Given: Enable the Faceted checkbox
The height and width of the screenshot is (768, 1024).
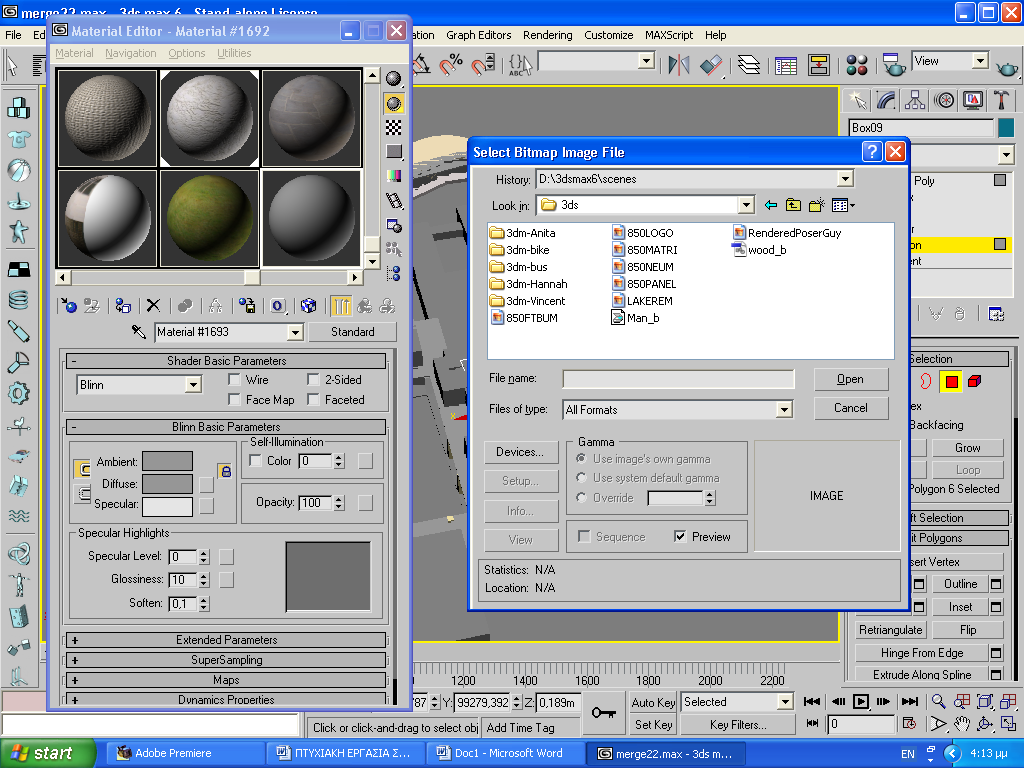Looking at the screenshot, I should click(313, 399).
